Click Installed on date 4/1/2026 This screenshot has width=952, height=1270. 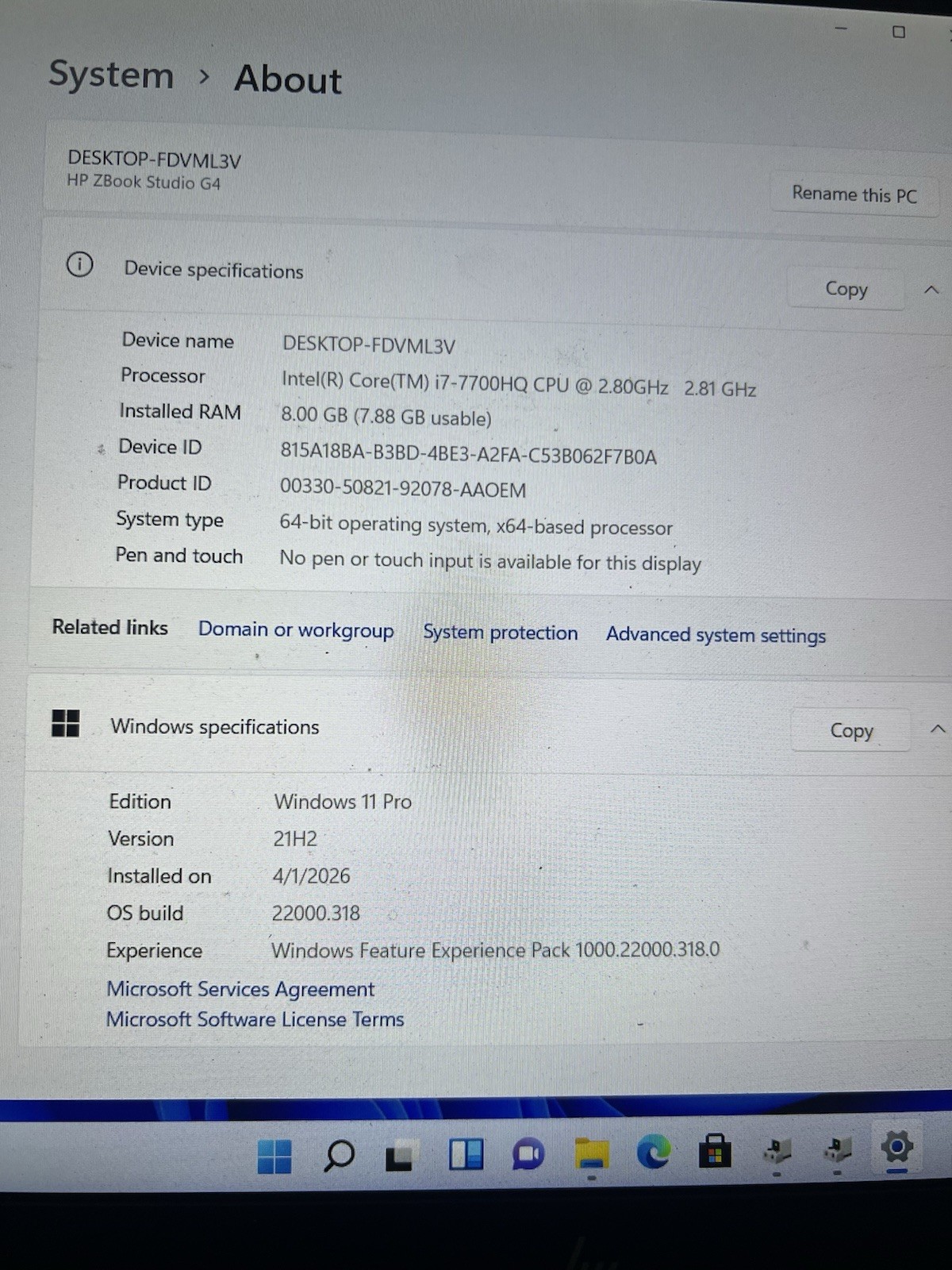(311, 876)
